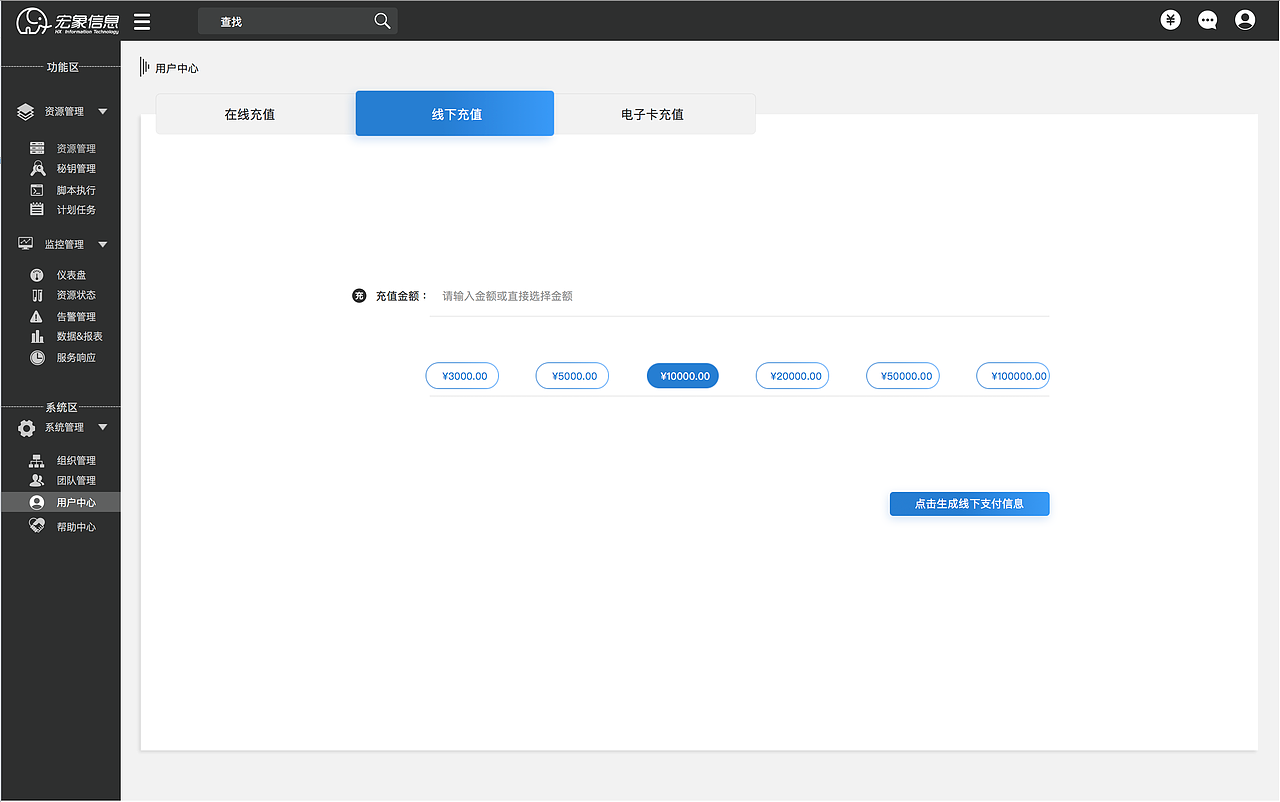Image resolution: width=1280 pixels, height=802 pixels.
Task: Click the 系统区 sidebar label
Action: pyautogui.click(x=61, y=407)
